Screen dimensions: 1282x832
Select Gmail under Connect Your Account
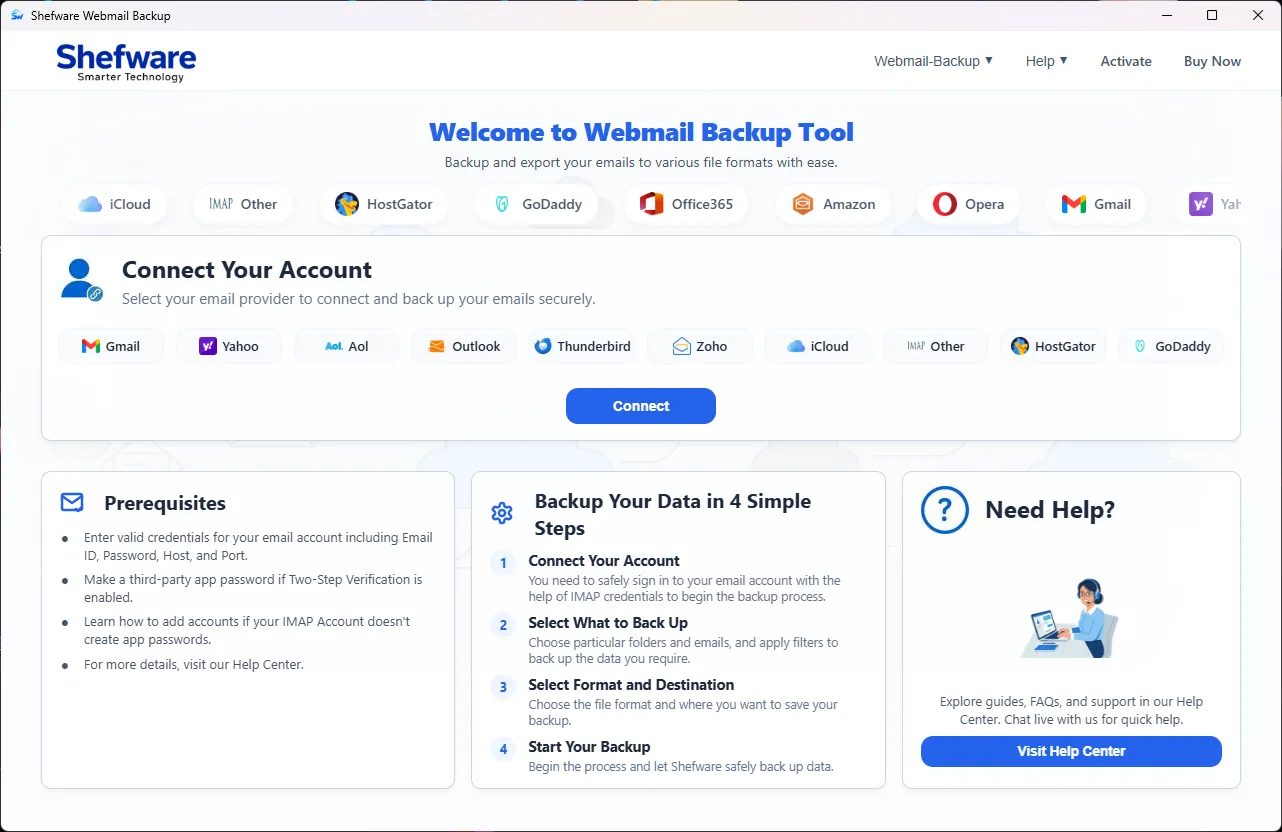(111, 346)
